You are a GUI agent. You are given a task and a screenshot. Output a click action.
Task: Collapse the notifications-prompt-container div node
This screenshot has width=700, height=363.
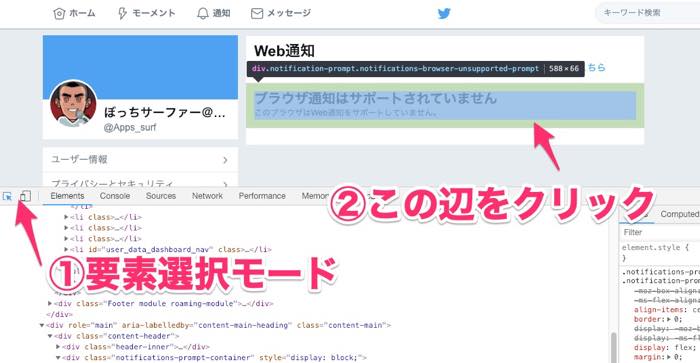[x=58, y=358]
